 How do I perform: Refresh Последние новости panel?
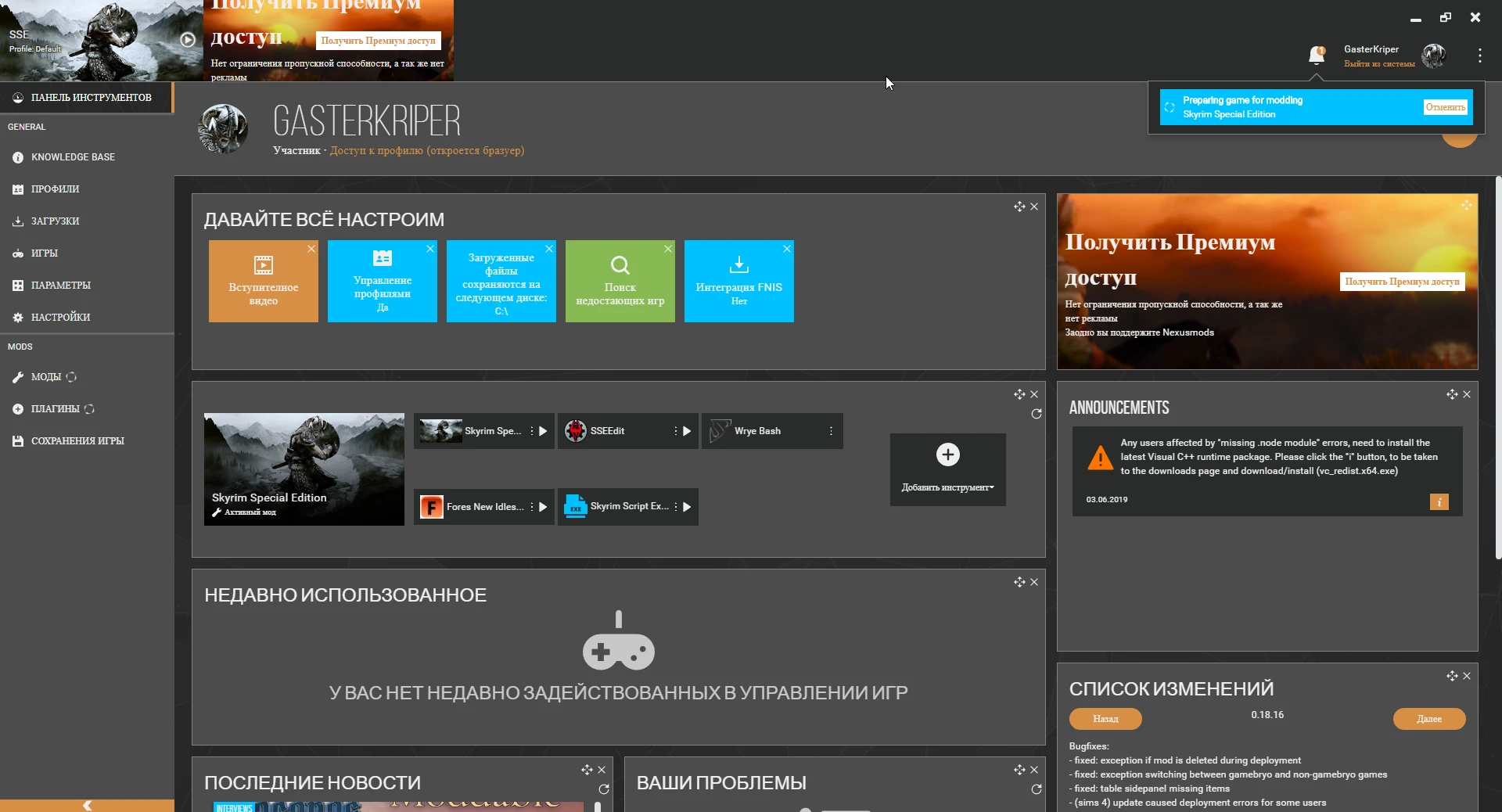click(x=604, y=789)
